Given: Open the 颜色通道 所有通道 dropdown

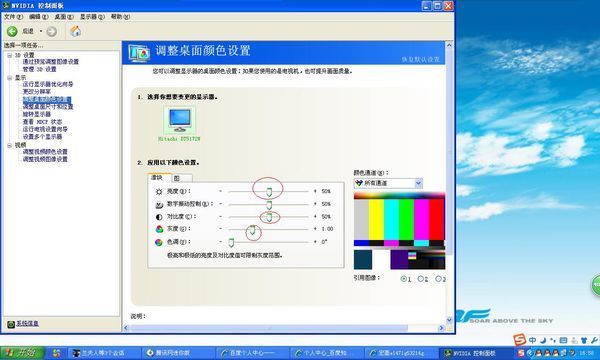Looking at the screenshot, I should pyautogui.click(x=388, y=183).
